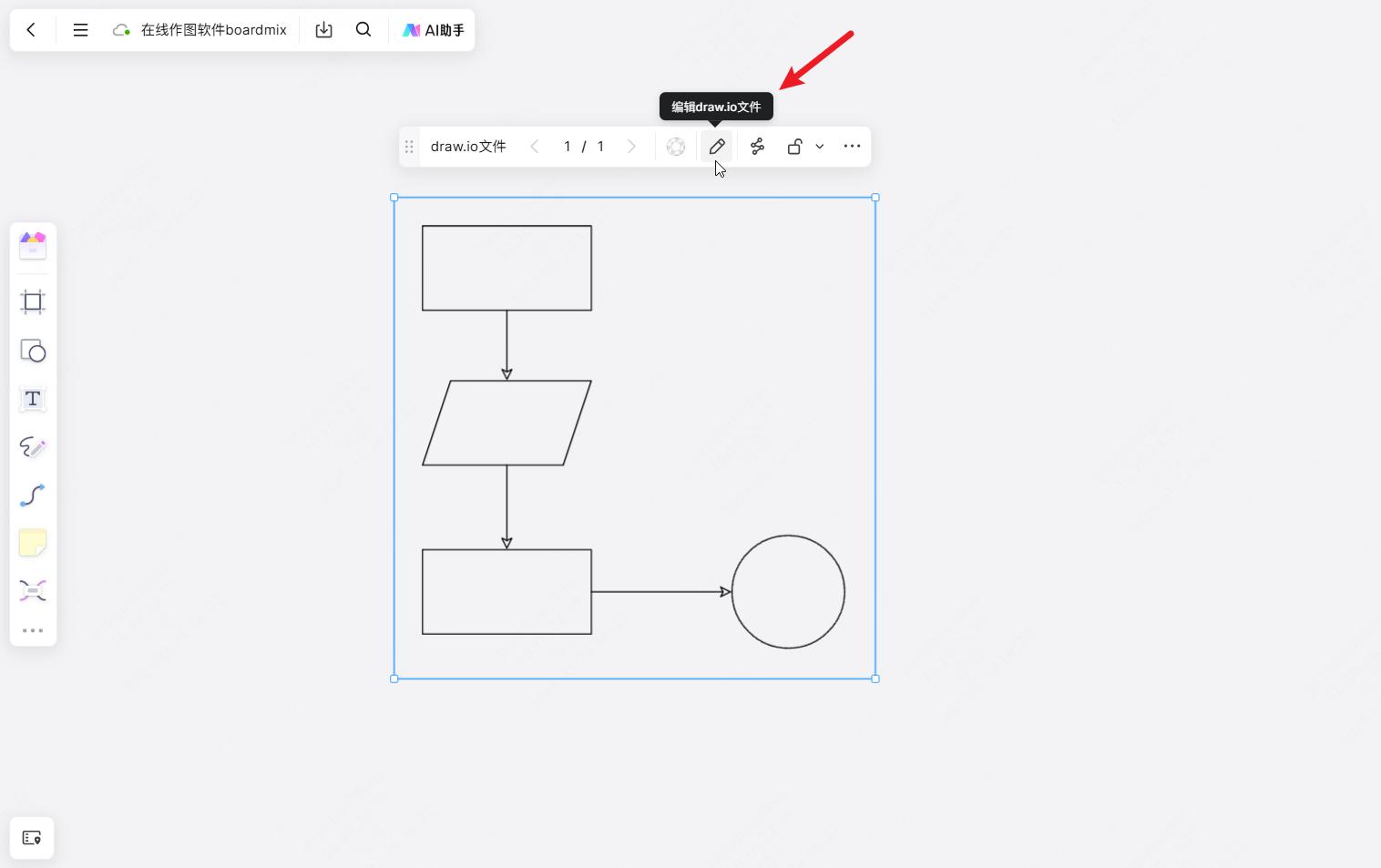Select the yellow Sticky note tool
The height and width of the screenshot is (868, 1381).
coord(33,543)
